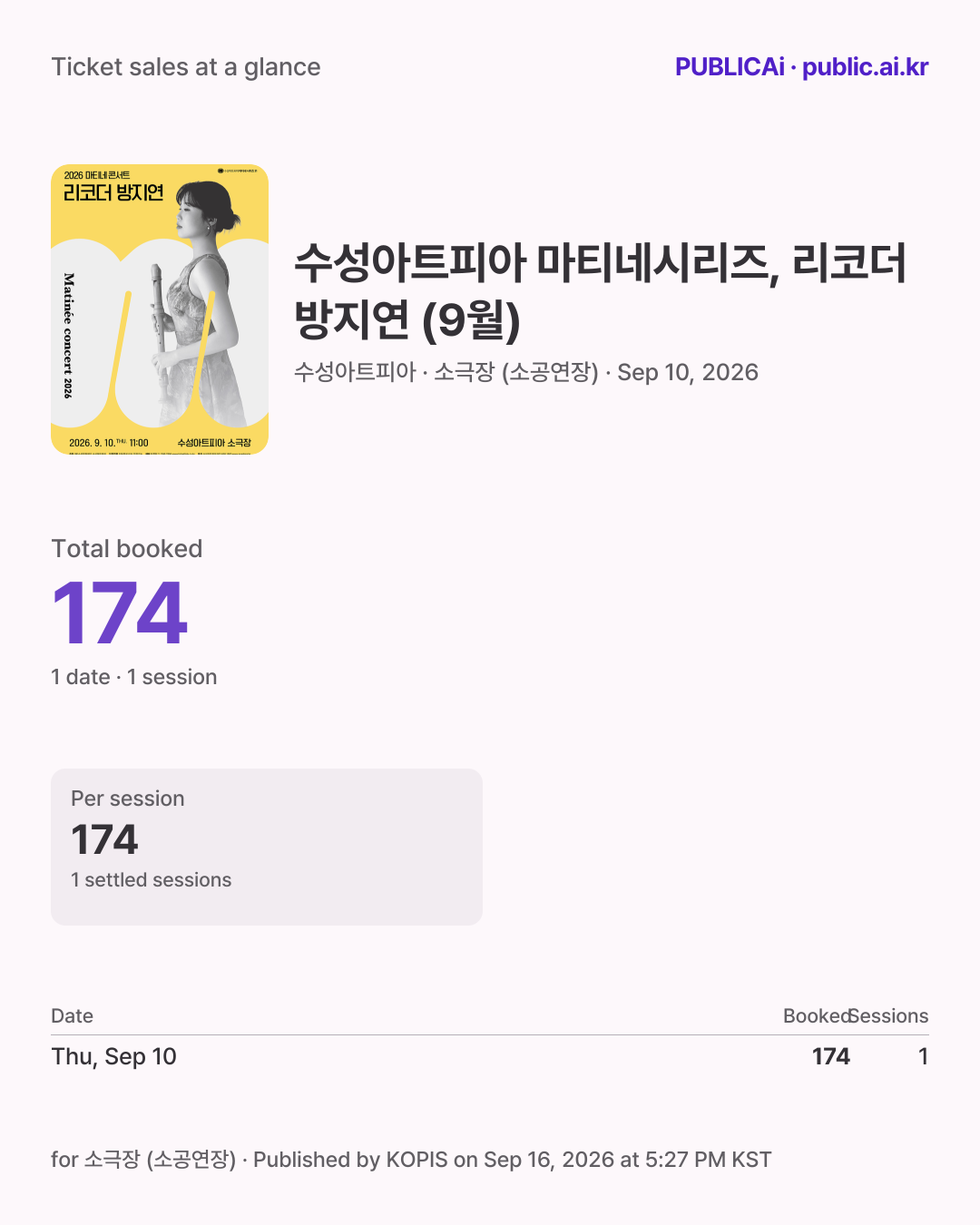Select the show title 수성아트피아 마티네시리즈
The width and height of the screenshot is (980, 1225).
click(600, 290)
